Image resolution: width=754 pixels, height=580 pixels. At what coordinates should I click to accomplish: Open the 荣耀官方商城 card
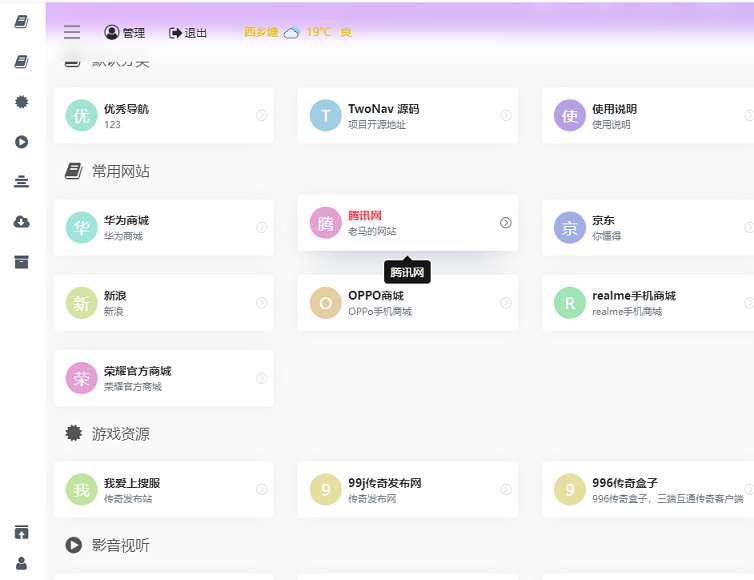point(164,378)
